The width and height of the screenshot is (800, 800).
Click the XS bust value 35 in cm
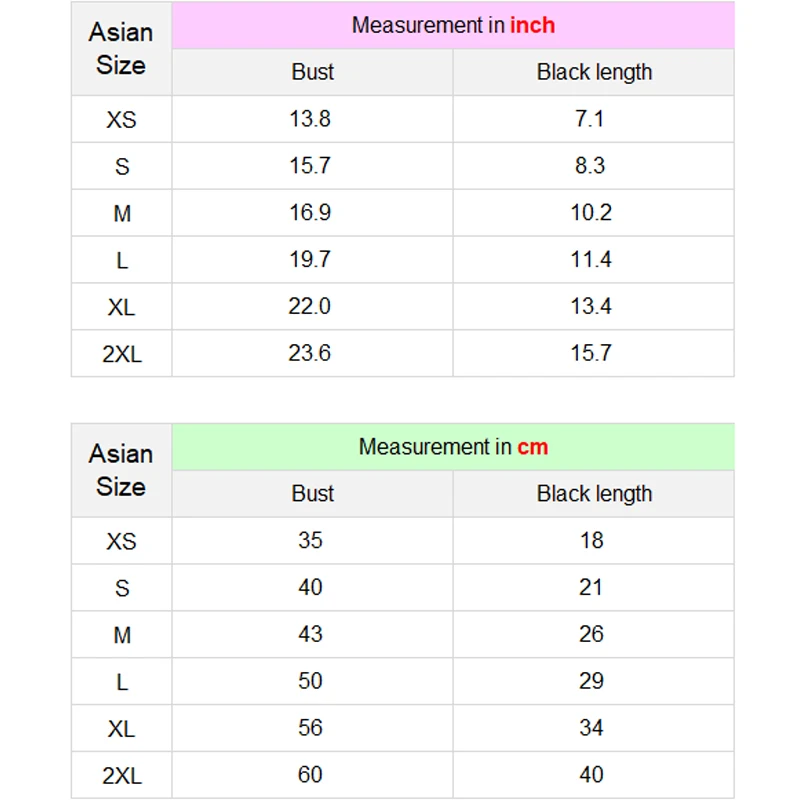tap(310, 541)
